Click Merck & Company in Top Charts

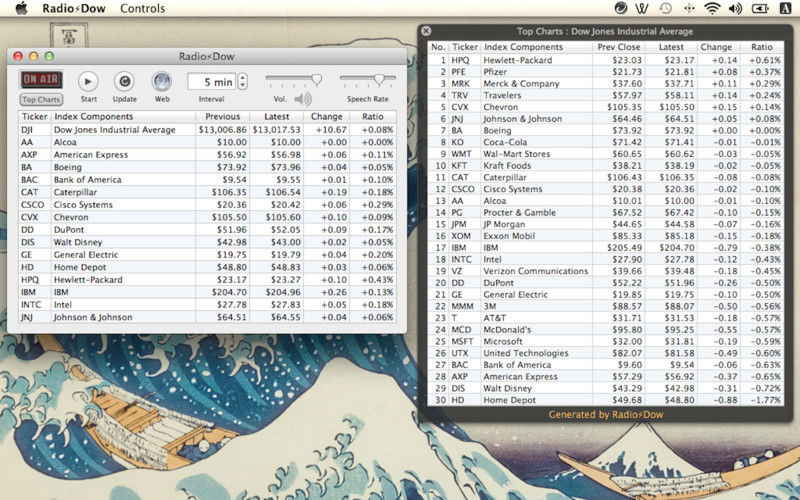tap(521, 84)
